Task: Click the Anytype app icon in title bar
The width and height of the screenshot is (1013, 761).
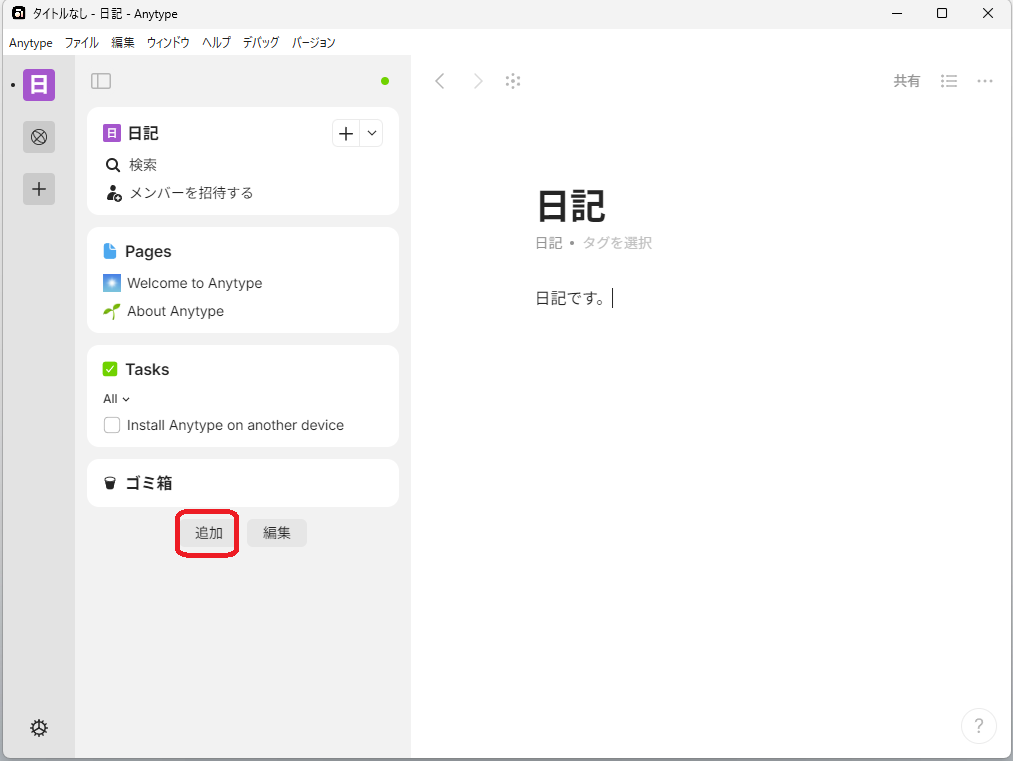Action: coord(19,13)
